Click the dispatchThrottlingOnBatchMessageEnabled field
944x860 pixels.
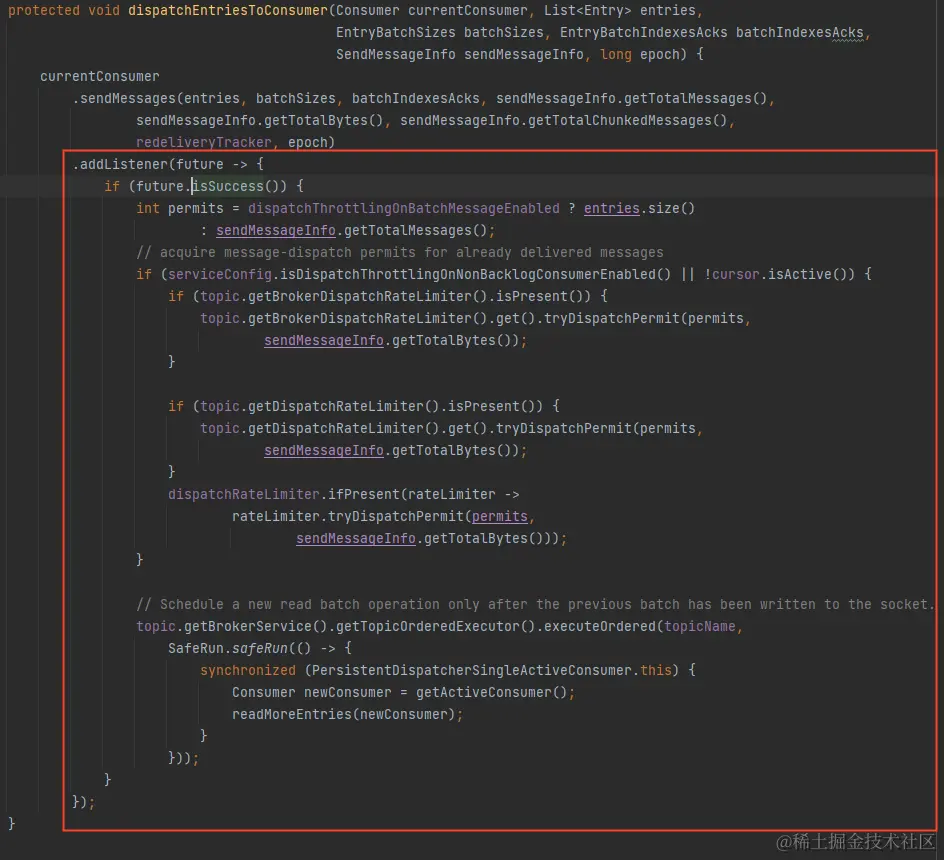coord(403,208)
